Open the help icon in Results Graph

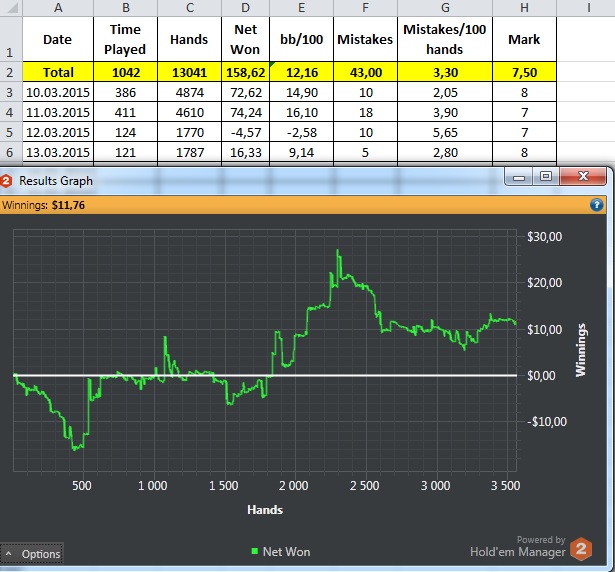[x=596, y=205]
